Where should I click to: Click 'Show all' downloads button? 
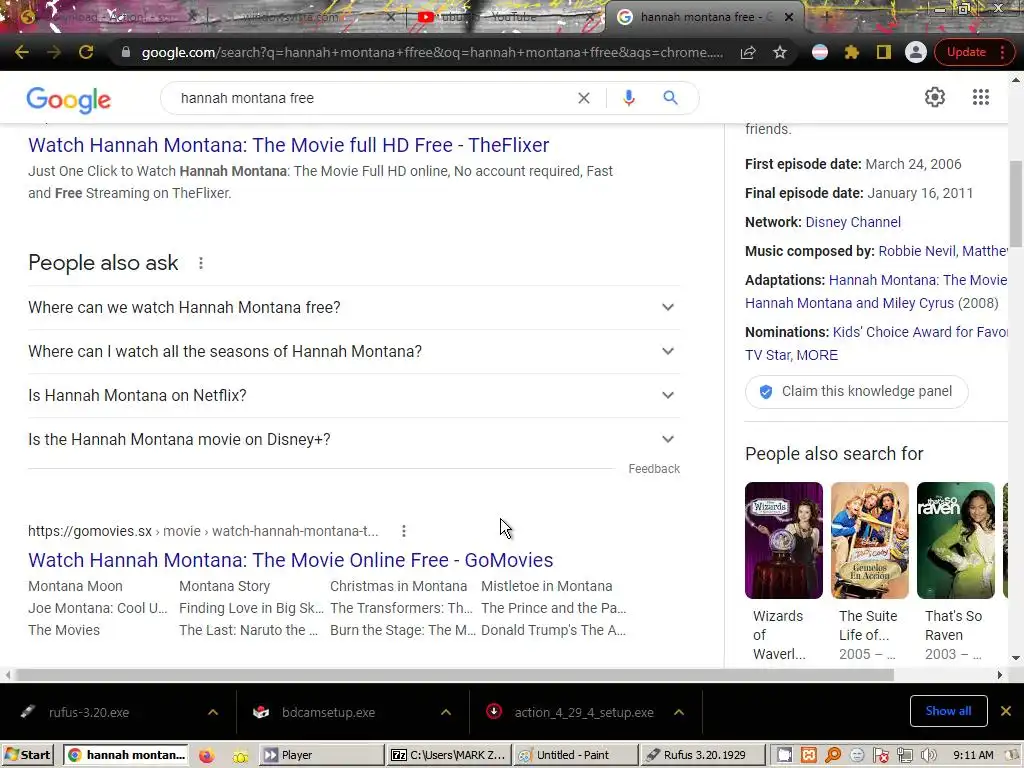[948, 711]
